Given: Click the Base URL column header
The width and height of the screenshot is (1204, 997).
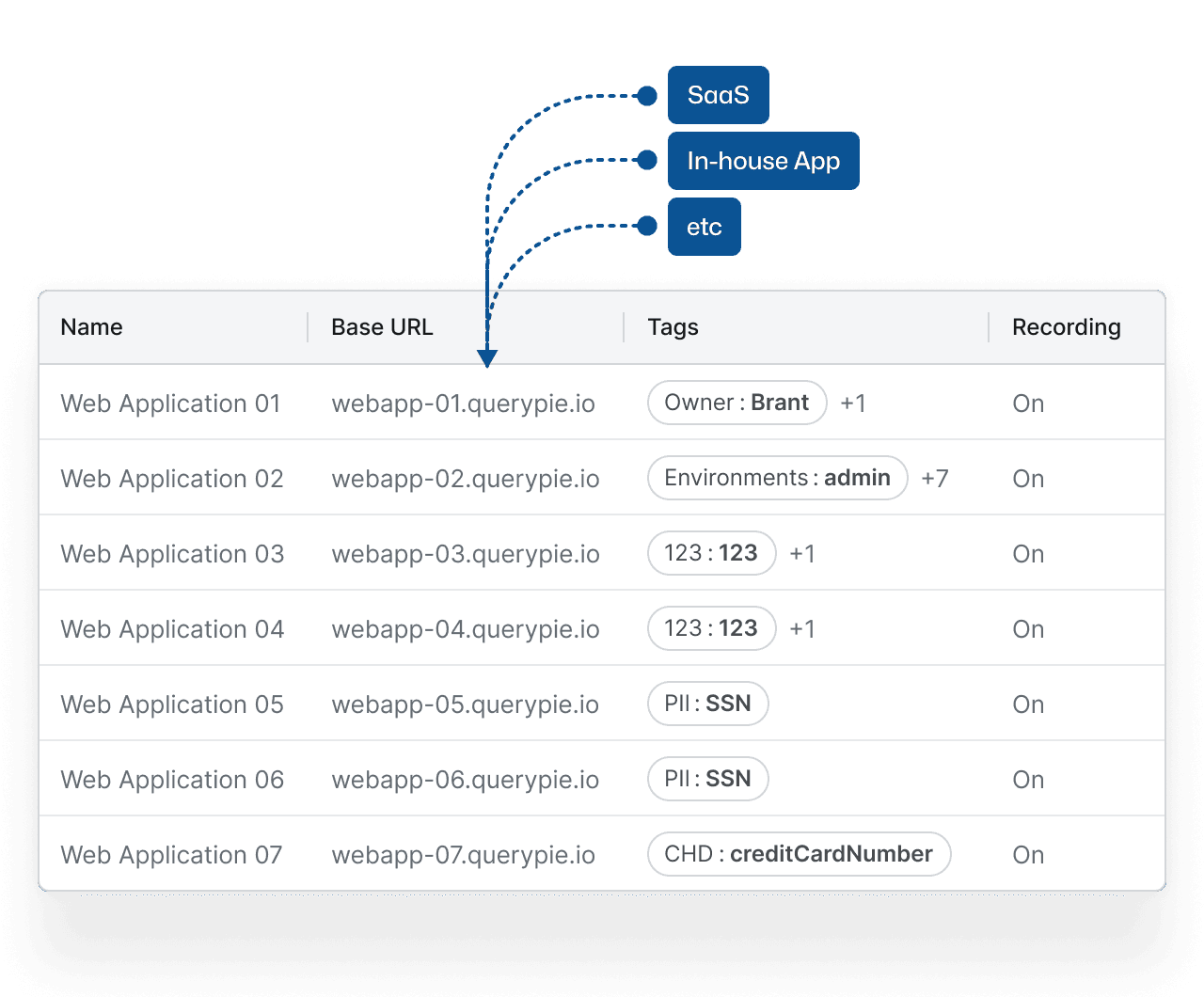Looking at the screenshot, I should pos(382,327).
